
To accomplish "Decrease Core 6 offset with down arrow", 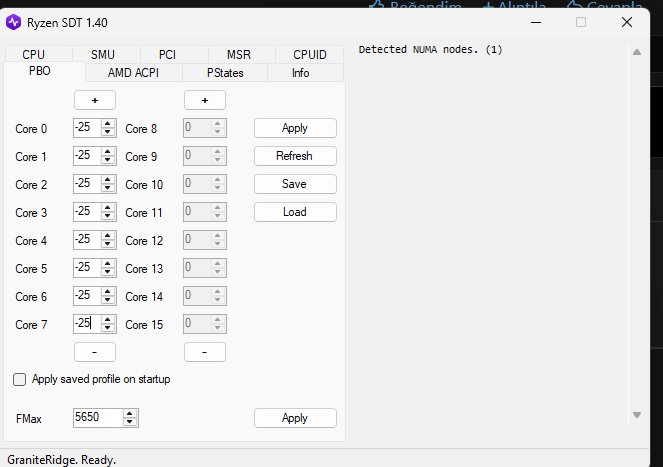I will click(x=108, y=300).
